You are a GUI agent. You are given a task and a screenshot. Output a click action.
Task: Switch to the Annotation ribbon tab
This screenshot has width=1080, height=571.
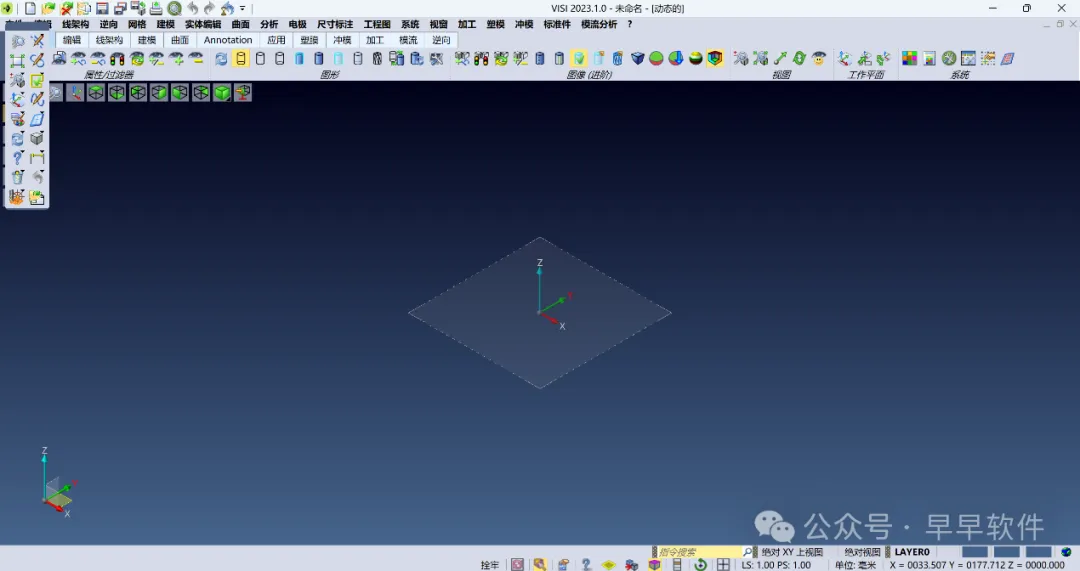coord(228,40)
